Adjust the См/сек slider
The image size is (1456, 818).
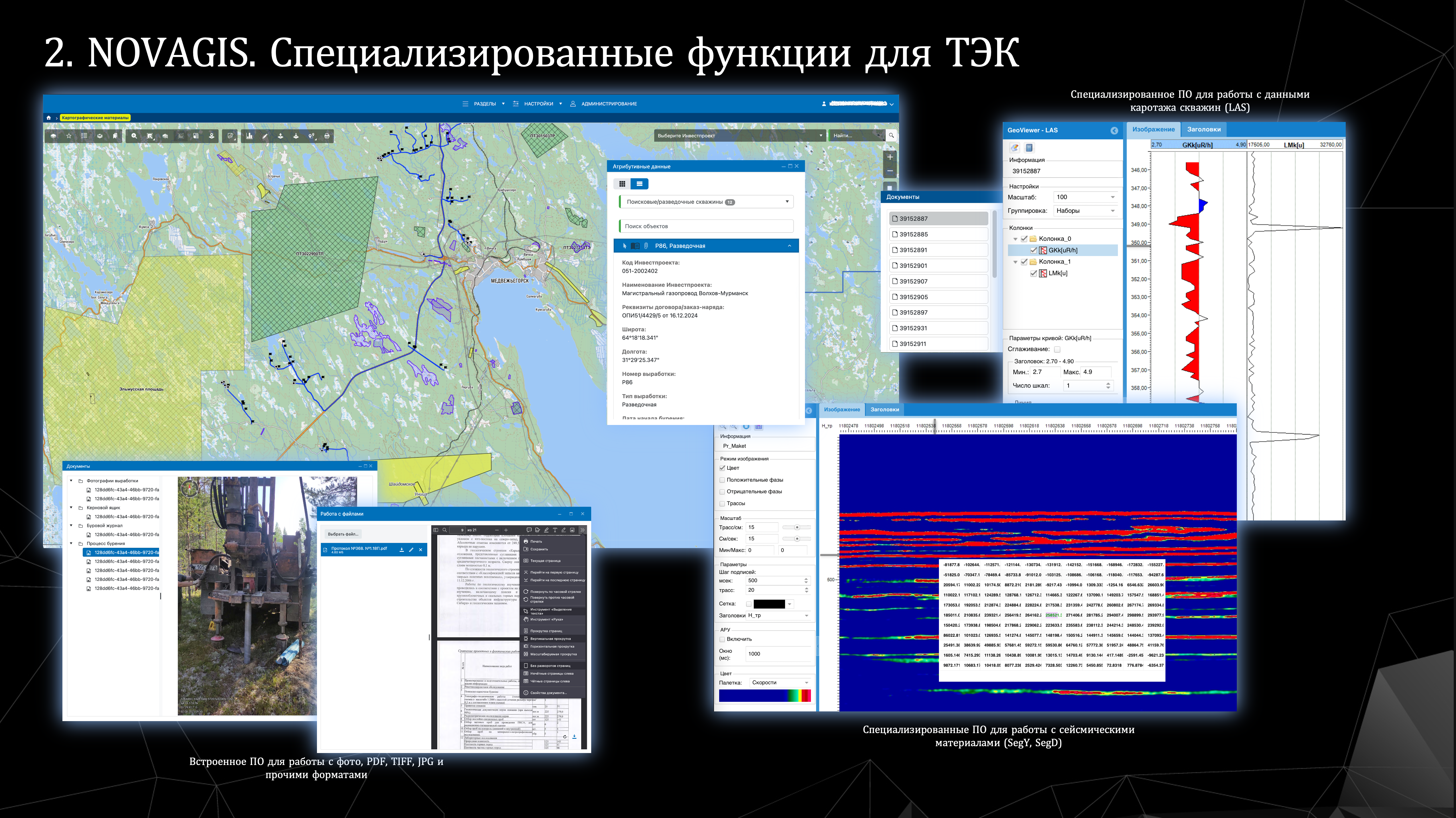point(797,539)
